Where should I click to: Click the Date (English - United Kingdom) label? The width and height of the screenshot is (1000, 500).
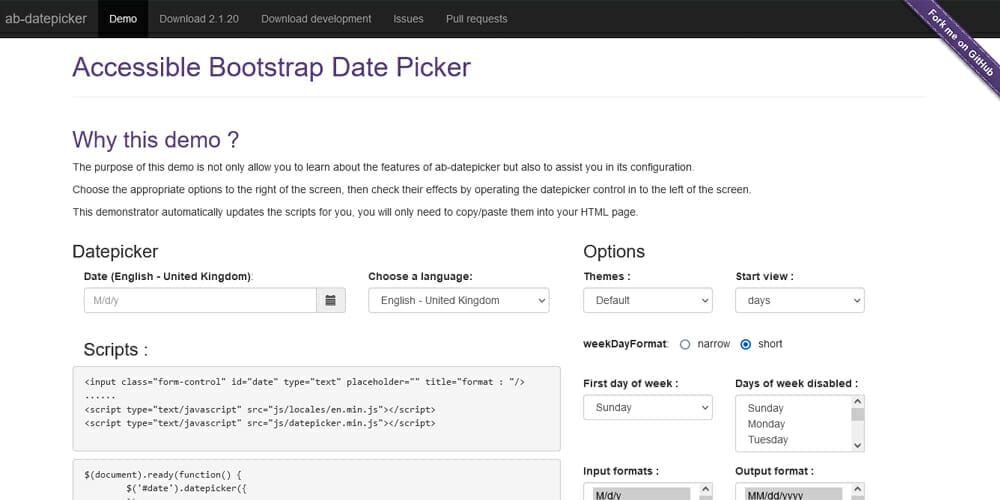168,276
